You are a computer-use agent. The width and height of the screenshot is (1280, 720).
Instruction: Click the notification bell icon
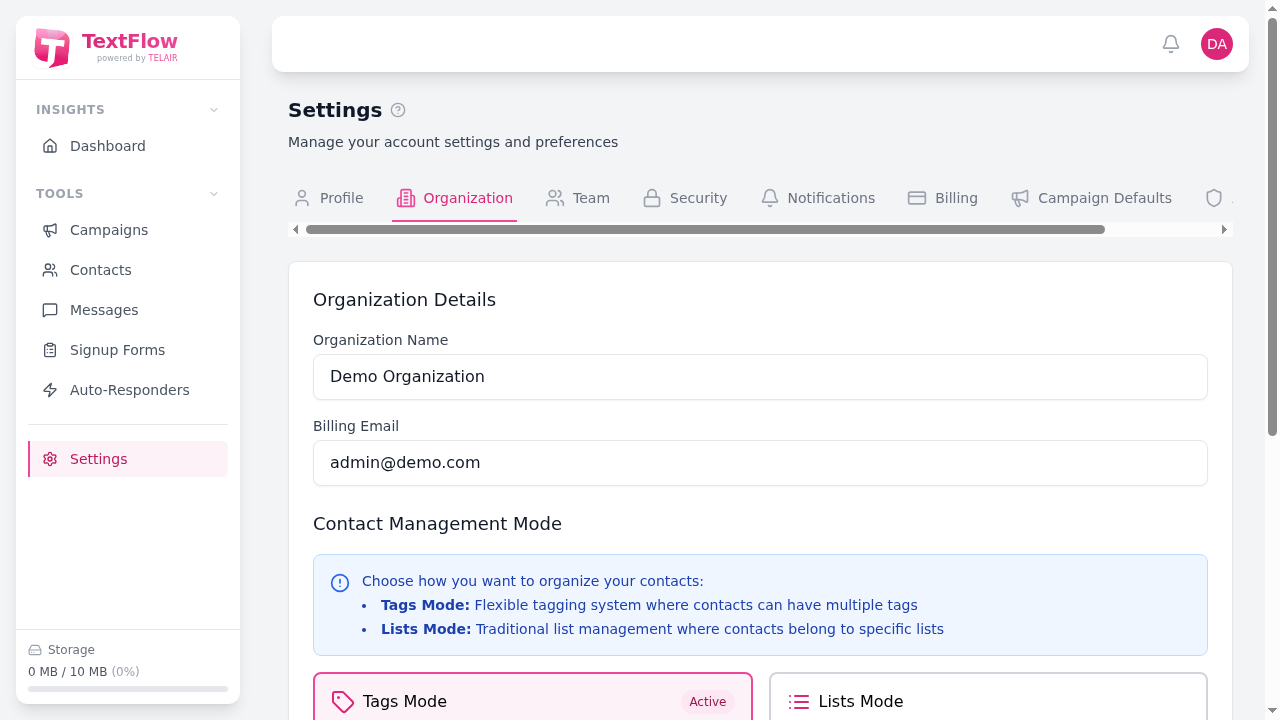1170,44
